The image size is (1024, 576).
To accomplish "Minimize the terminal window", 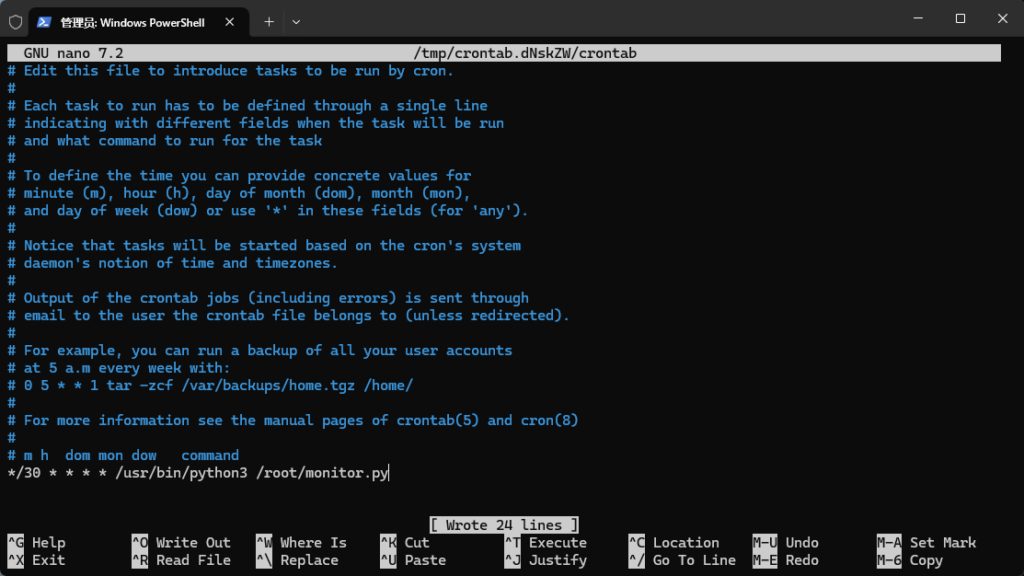I will (x=914, y=19).
